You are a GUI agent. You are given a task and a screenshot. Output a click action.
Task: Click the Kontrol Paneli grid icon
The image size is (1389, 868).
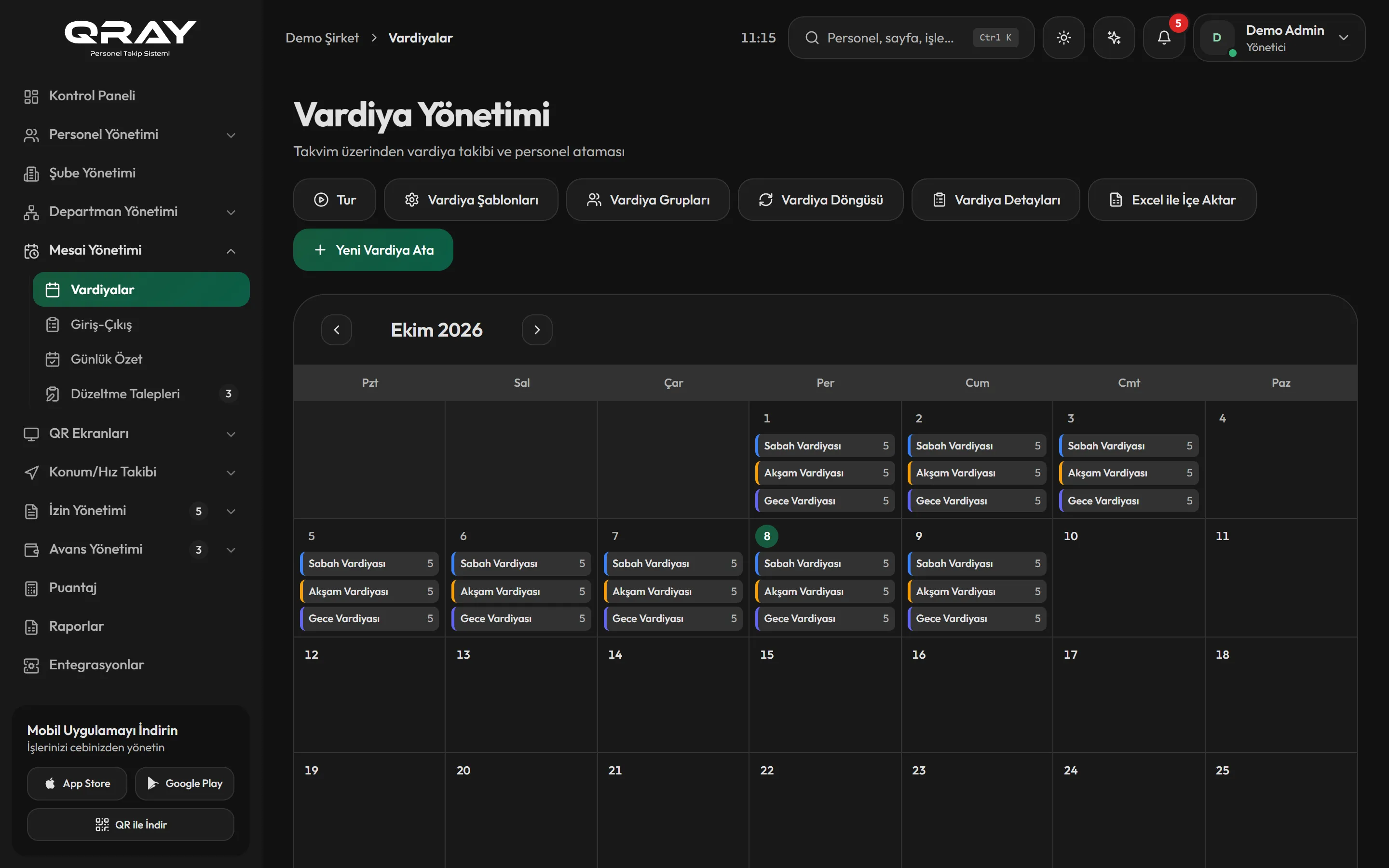(31, 96)
